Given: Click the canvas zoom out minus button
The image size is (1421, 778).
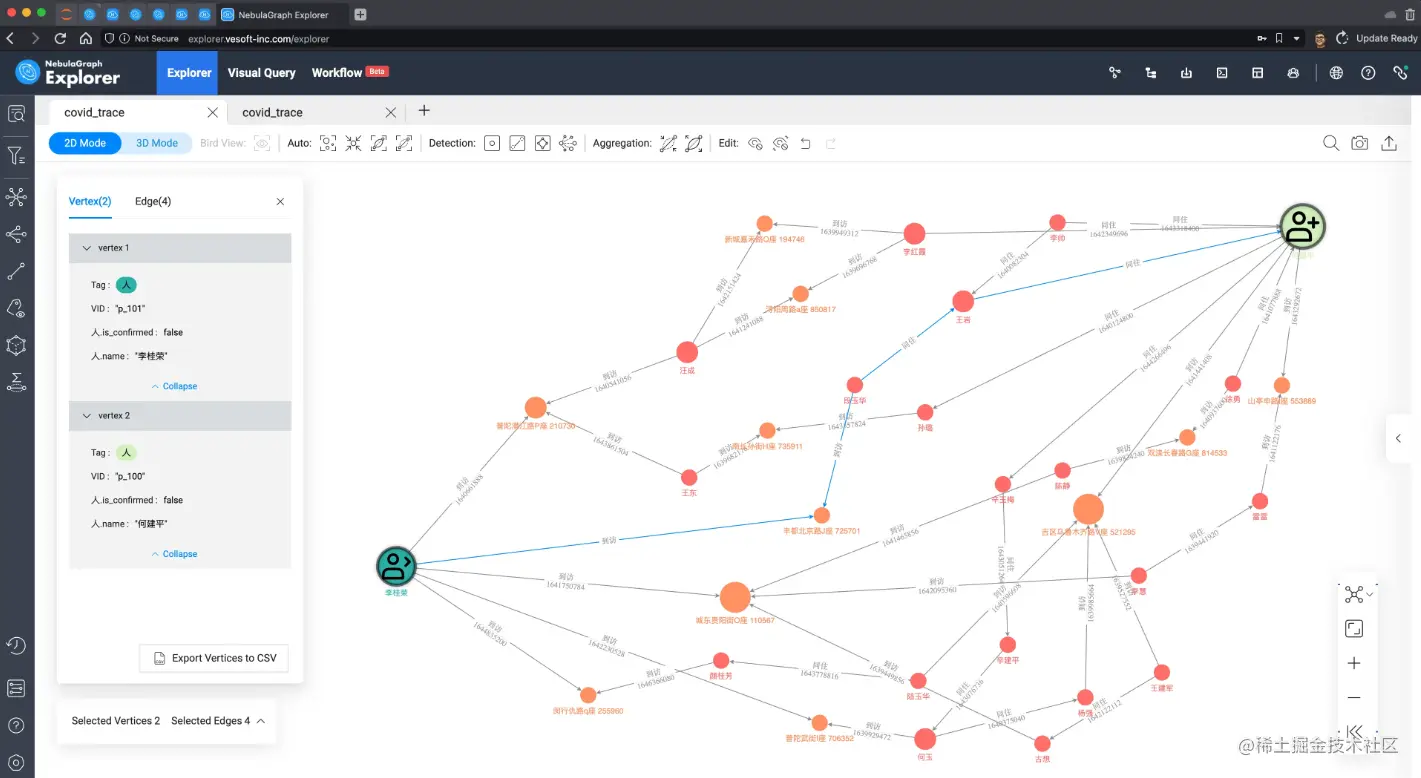Looking at the screenshot, I should (x=1354, y=697).
